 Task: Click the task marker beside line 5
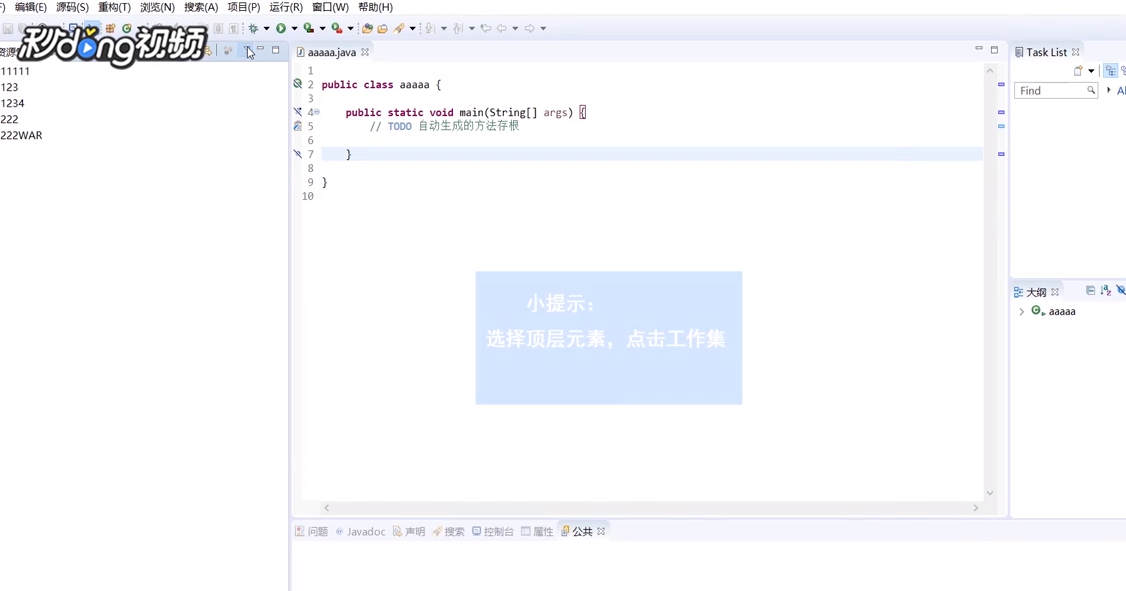pyautogui.click(x=297, y=126)
